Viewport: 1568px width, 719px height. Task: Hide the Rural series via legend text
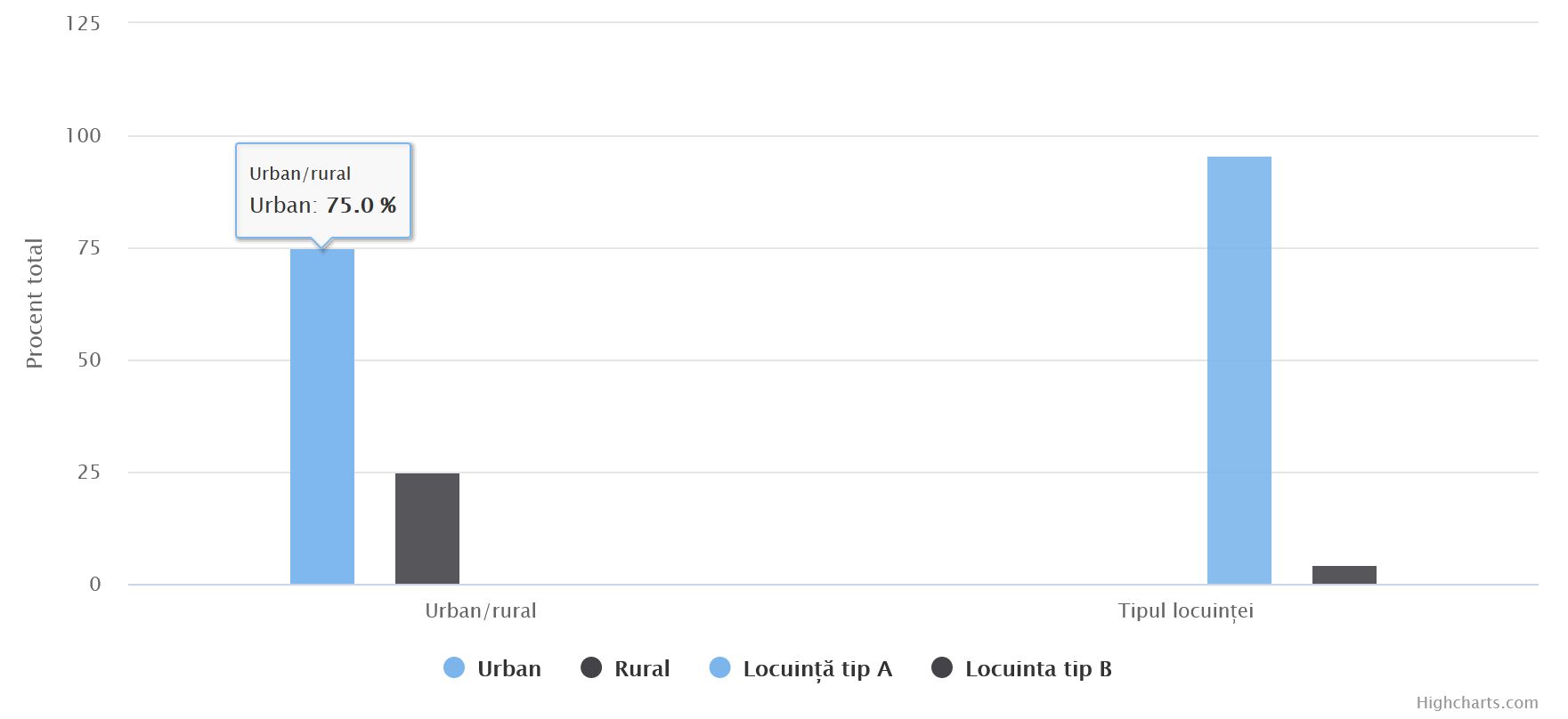pyautogui.click(x=641, y=669)
